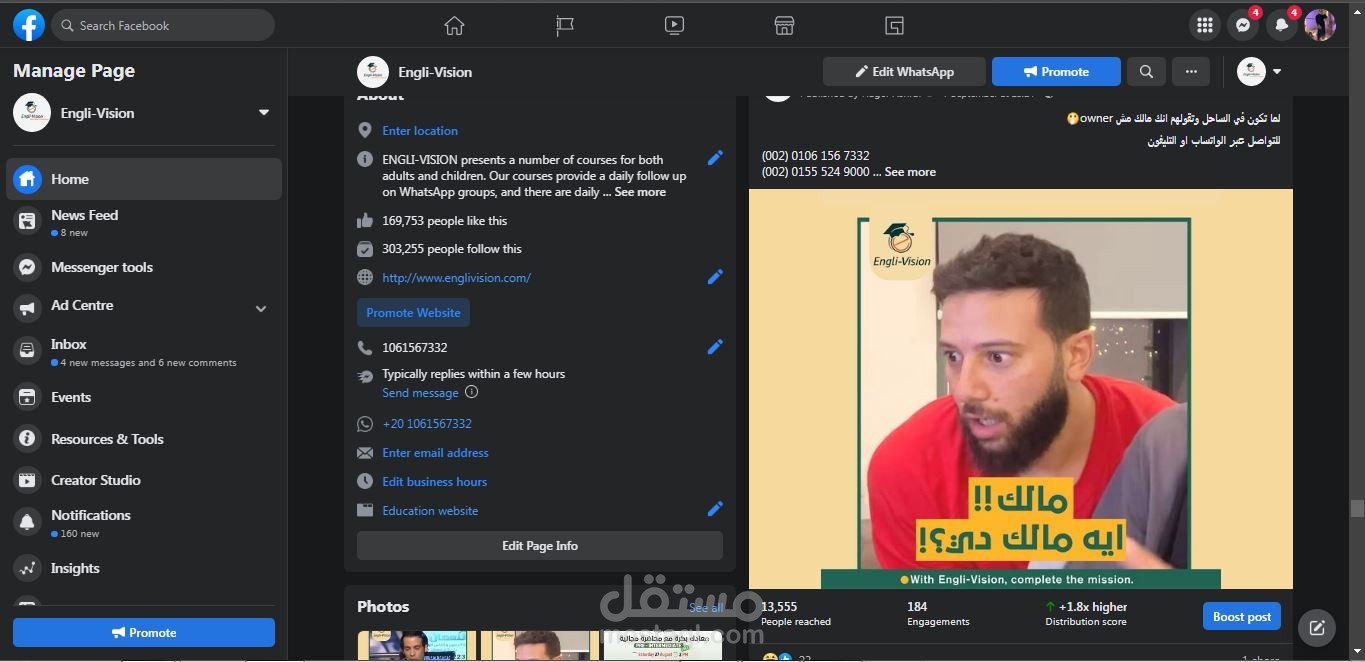Open News Feed in sidebar

(144, 223)
